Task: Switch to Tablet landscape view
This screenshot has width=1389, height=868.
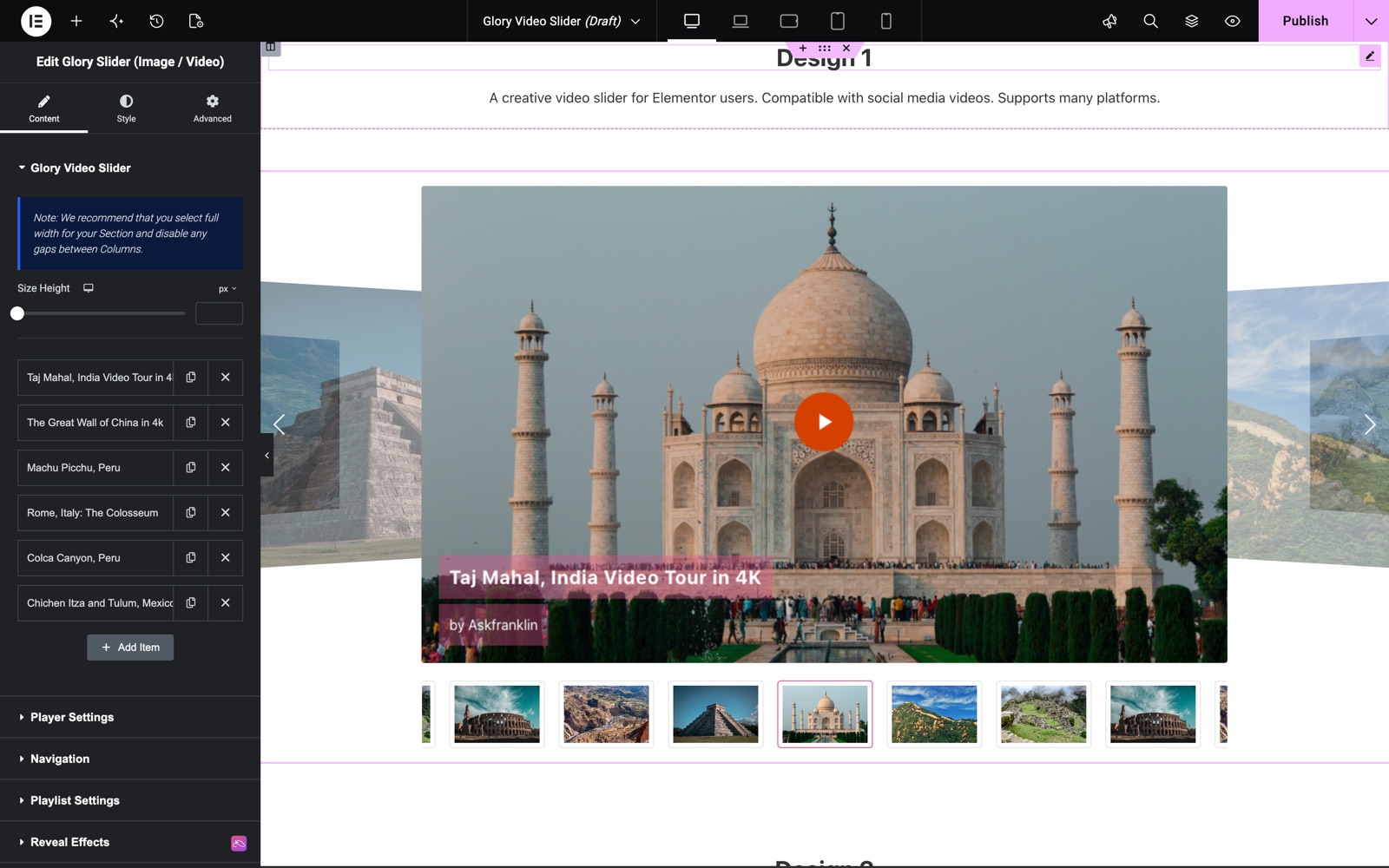Action: click(x=789, y=21)
